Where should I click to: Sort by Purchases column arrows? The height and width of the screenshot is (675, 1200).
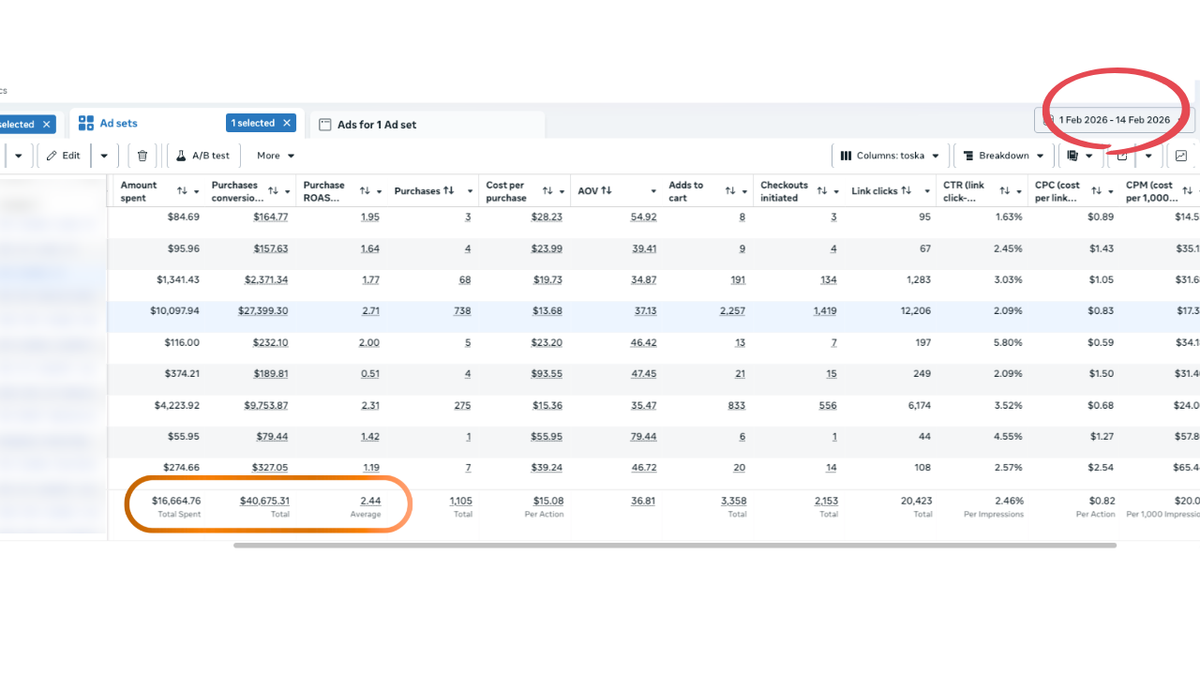(448, 191)
